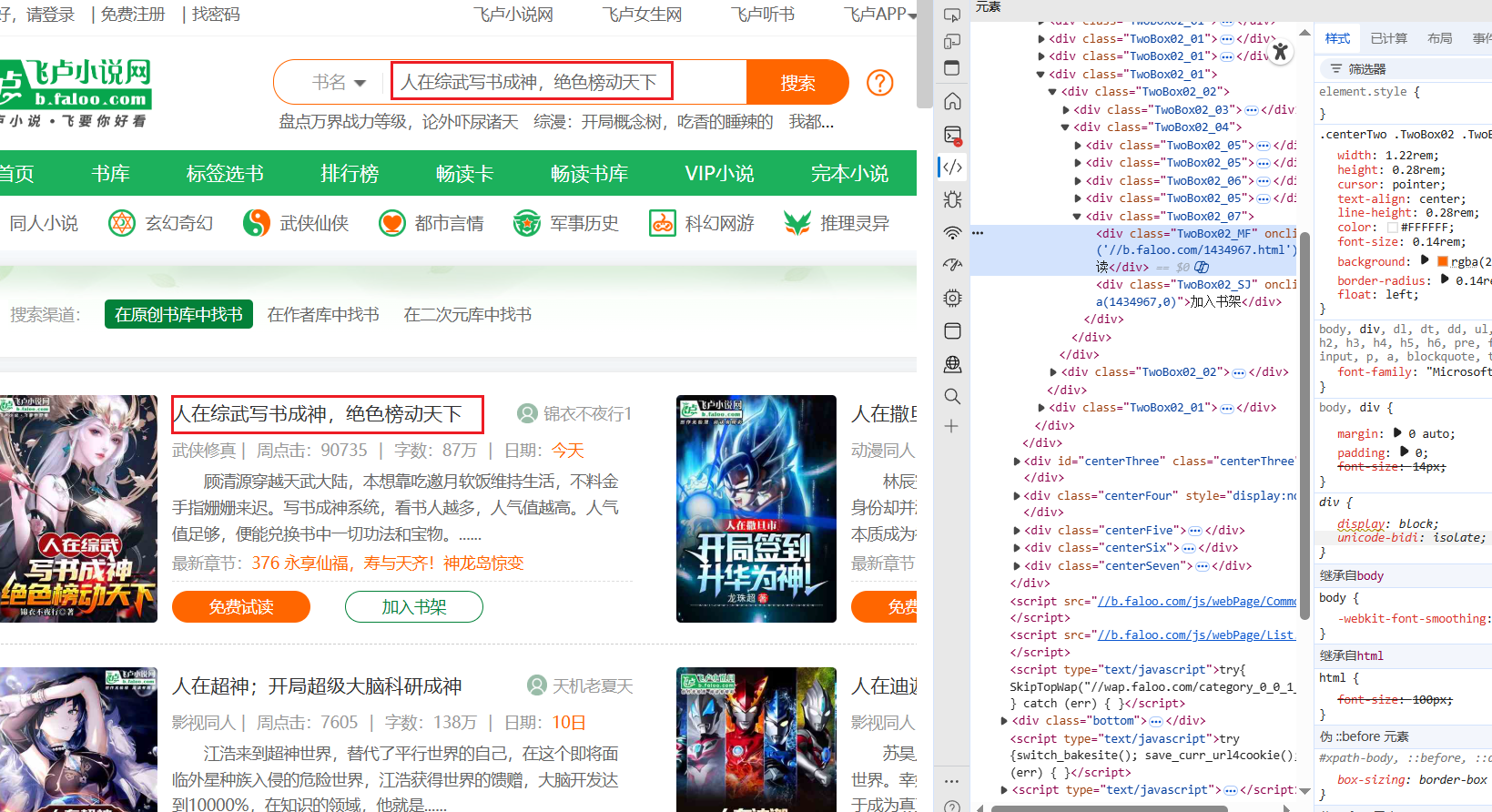Open the 书库 nav menu item
The width and height of the screenshot is (1492, 812).
coord(111,173)
